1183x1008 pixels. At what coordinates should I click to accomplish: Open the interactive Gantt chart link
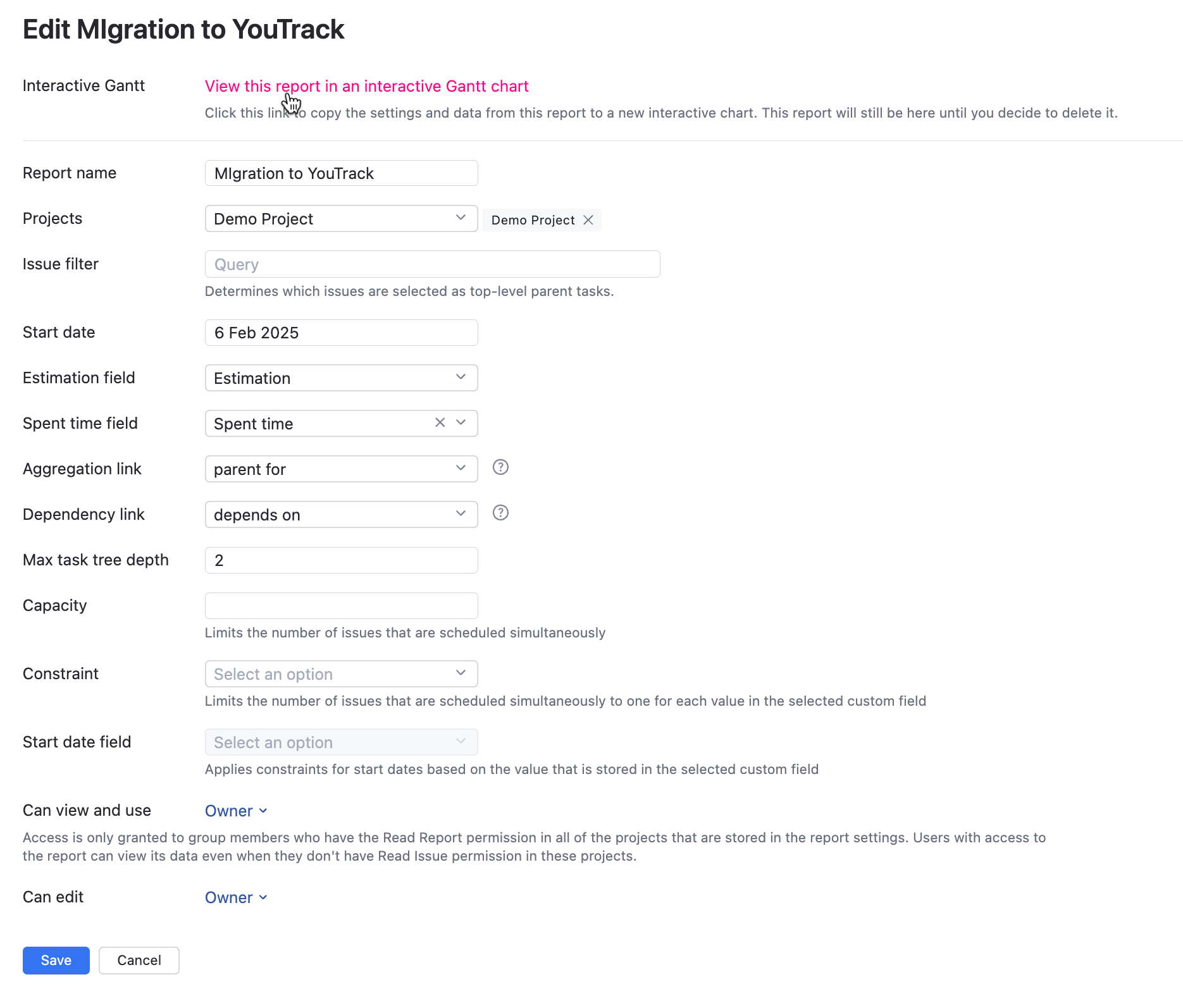(x=366, y=86)
